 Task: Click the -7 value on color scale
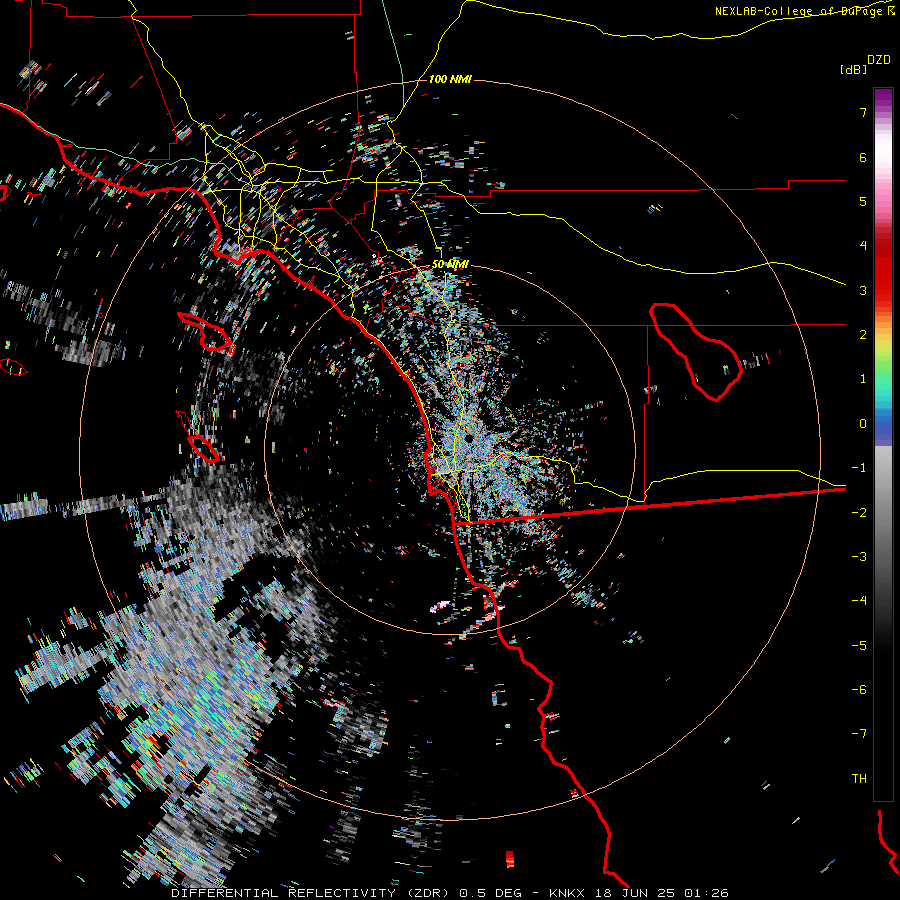tap(859, 734)
